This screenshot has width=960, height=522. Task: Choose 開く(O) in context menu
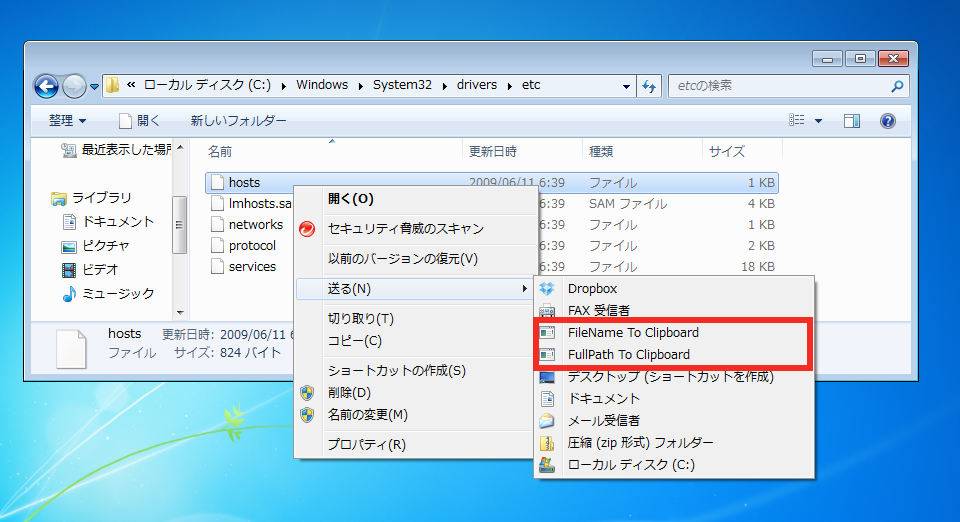pyautogui.click(x=414, y=199)
